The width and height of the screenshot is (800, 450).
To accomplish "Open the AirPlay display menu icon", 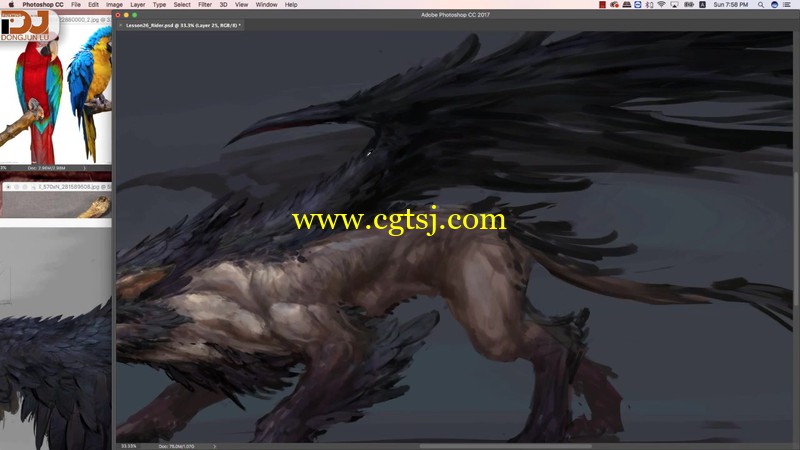I will pos(674,5).
